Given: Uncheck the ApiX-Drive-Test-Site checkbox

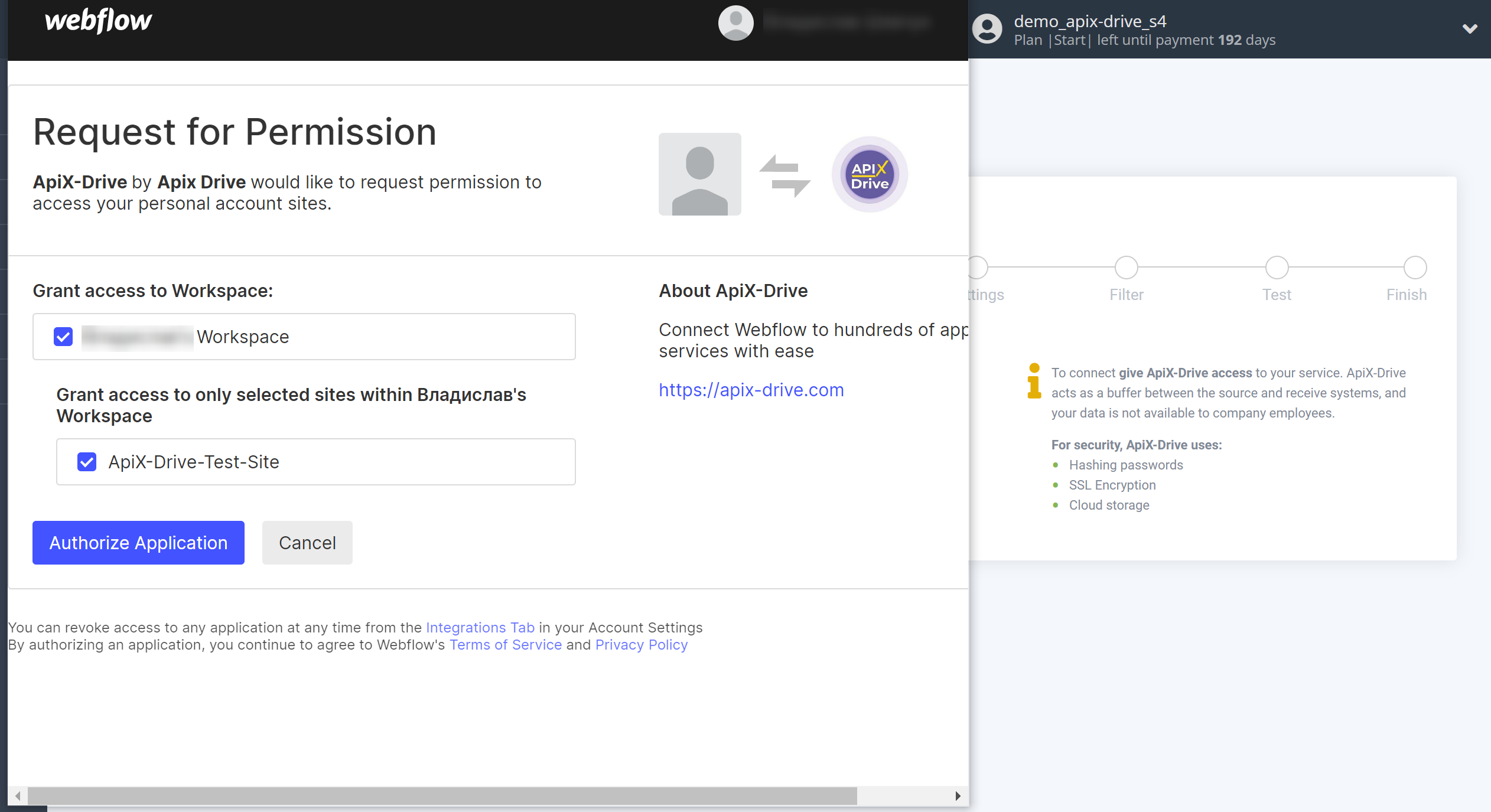Looking at the screenshot, I should coord(87,462).
